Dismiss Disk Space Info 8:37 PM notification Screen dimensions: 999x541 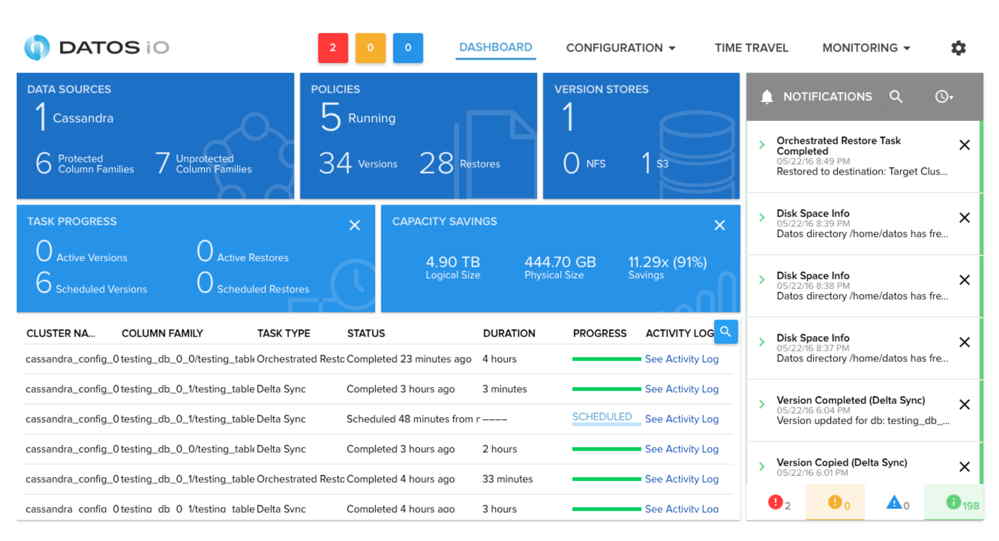coord(965,343)
